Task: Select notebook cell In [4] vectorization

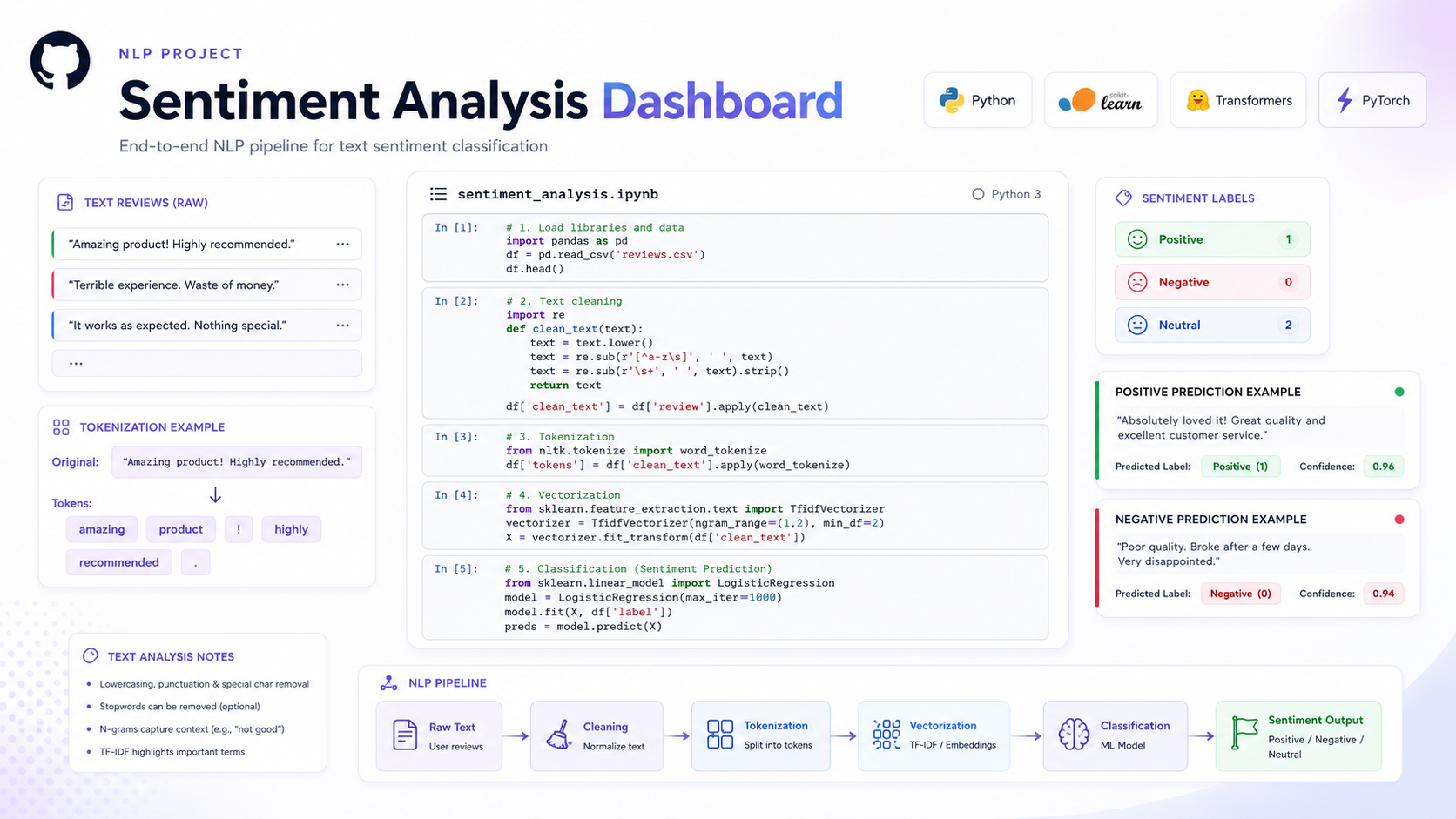Action: [x=735, y=516]
